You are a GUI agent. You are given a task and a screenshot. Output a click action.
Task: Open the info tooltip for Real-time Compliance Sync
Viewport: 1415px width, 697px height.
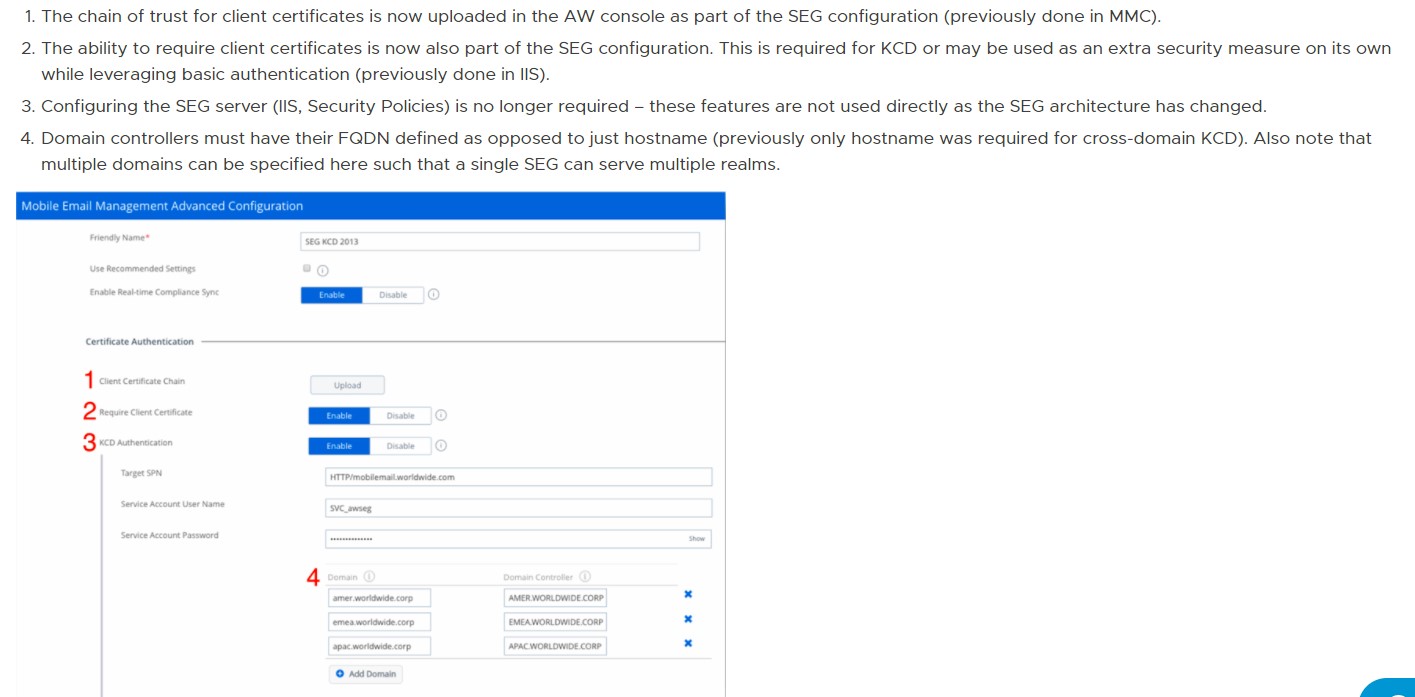(x=433, y=294)
